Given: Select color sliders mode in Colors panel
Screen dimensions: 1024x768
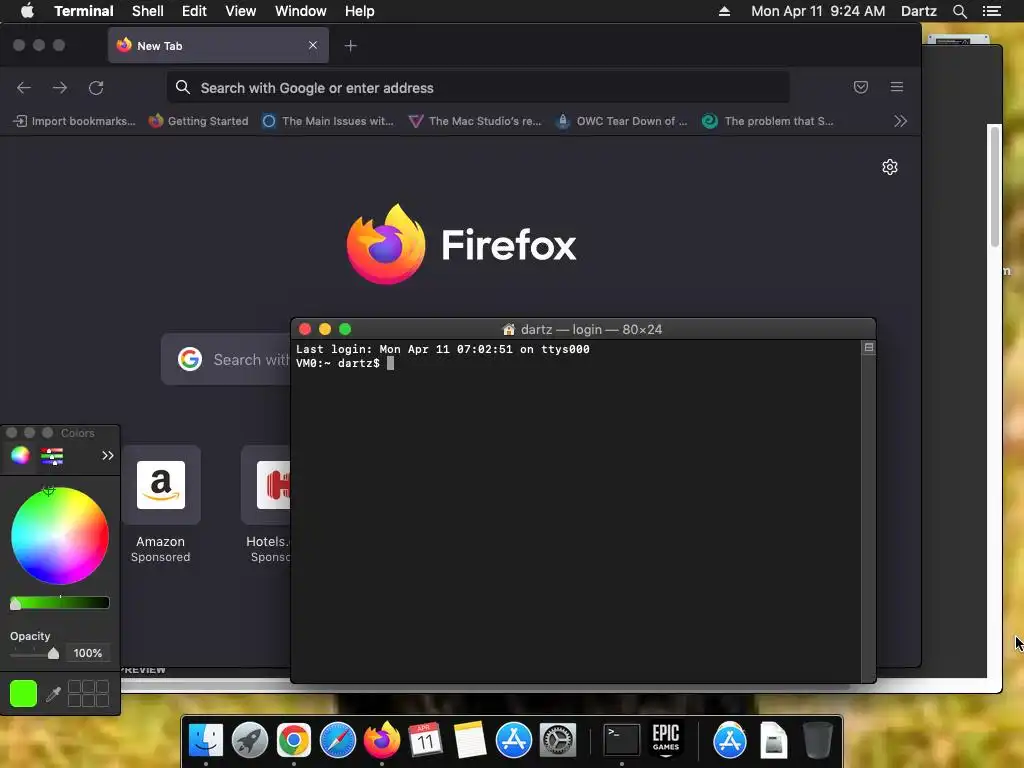Looking at the screenshot, I should (52, 455).
